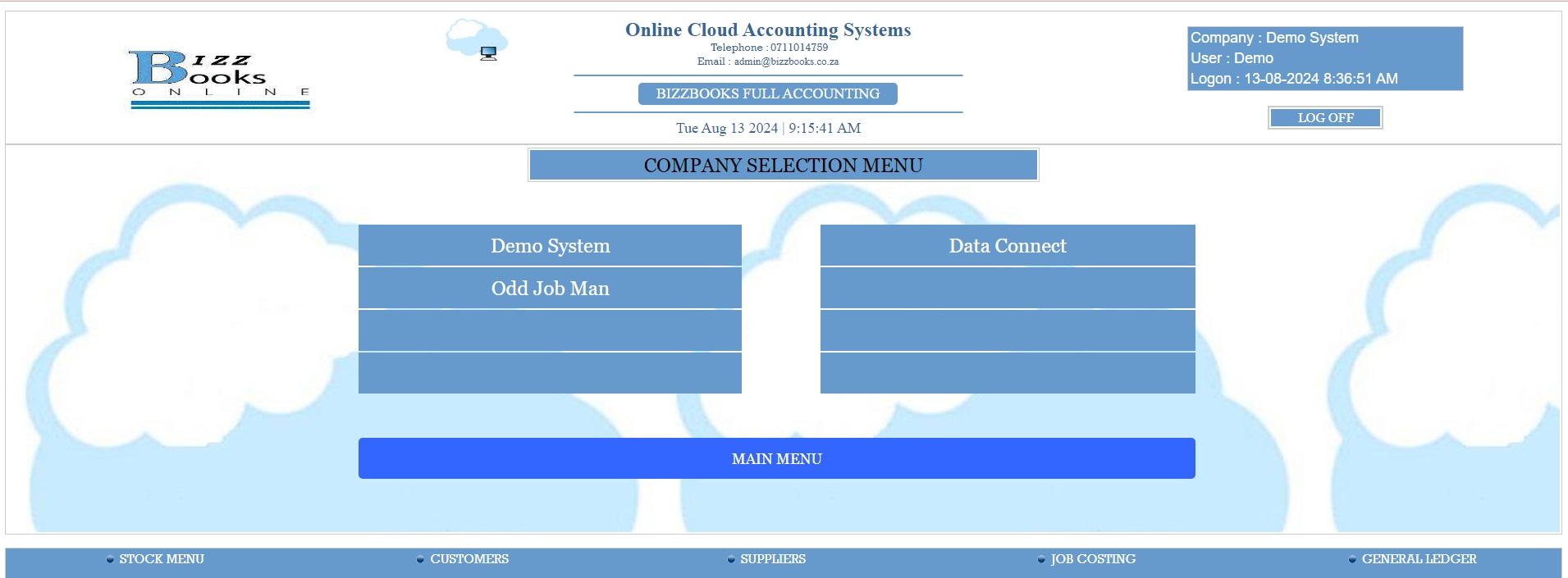Click the blue MAIN MENU button
The width and height of the screenshot is (1568, 578).
[776, 458]
